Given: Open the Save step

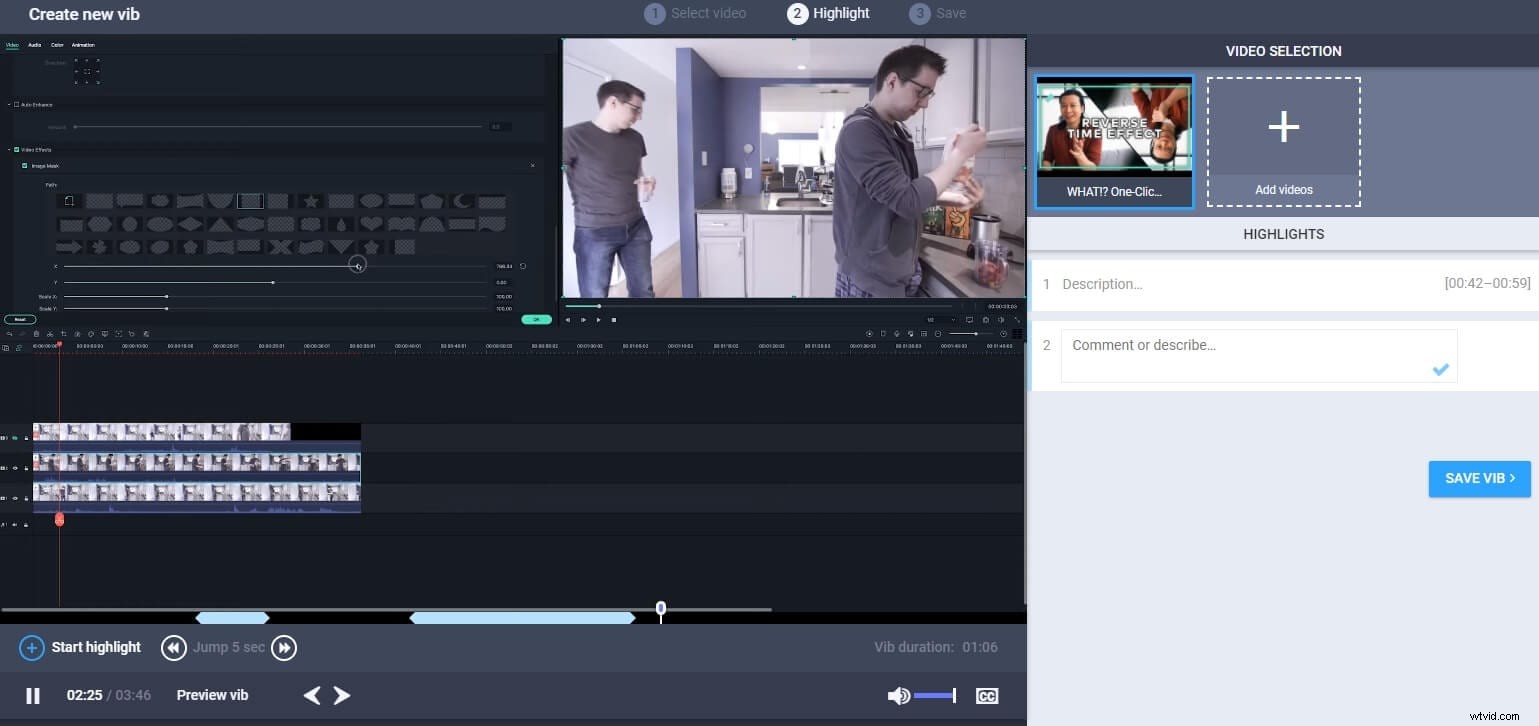Looking at the screenshot, I should pos(939,13).
